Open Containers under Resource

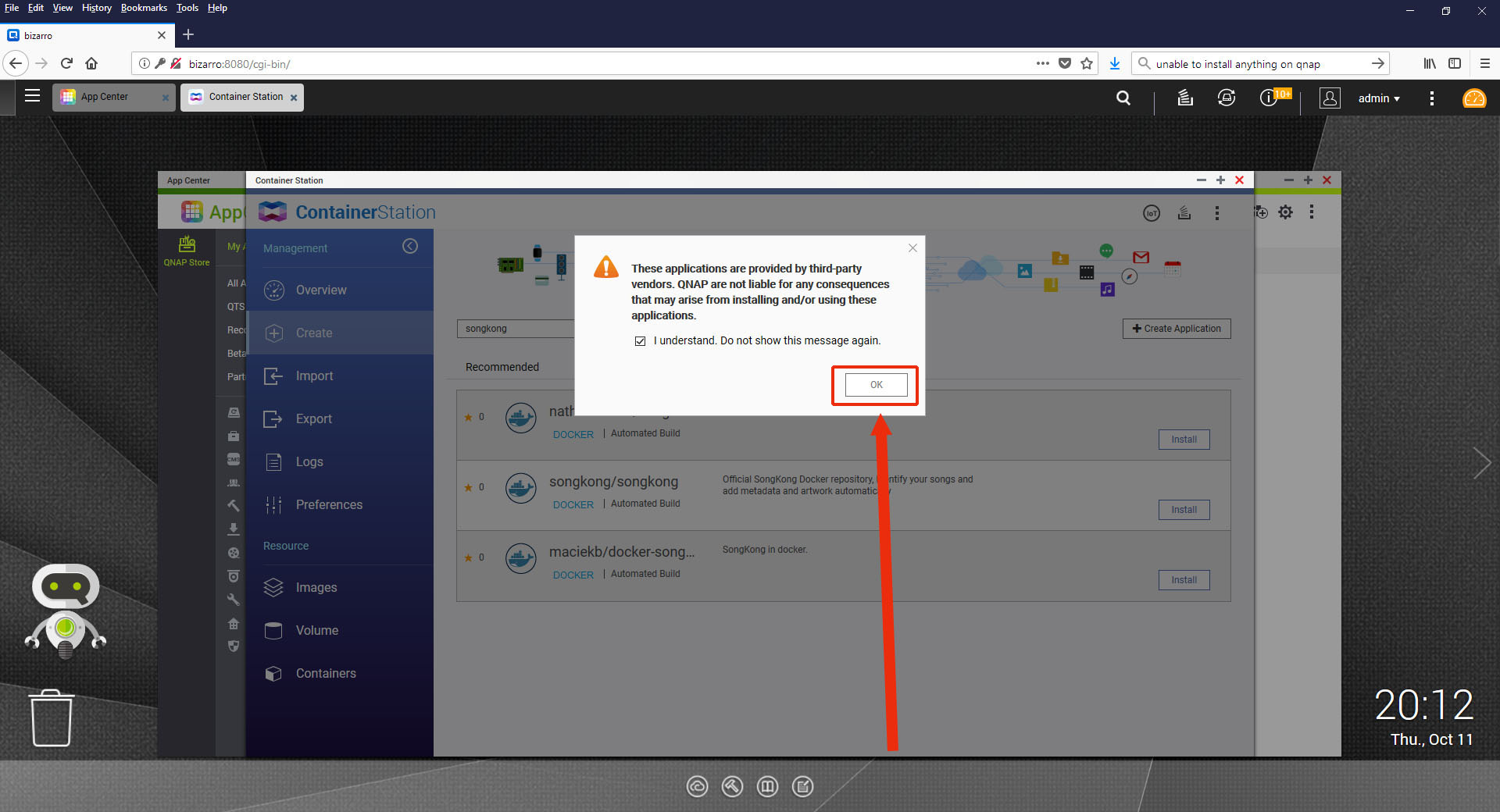339,673
